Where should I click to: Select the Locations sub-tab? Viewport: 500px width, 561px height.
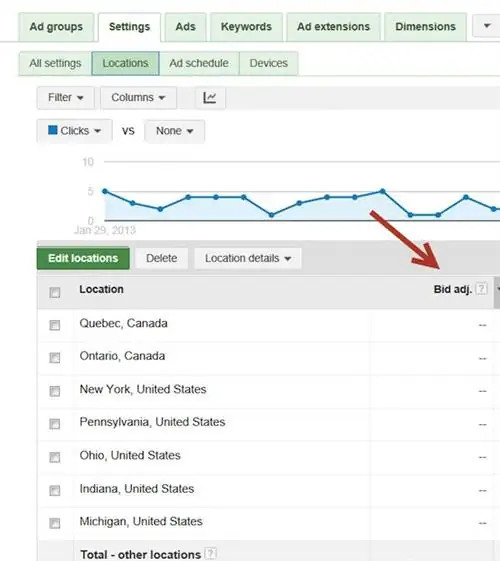pyautogui.click(x=125, y=63)
